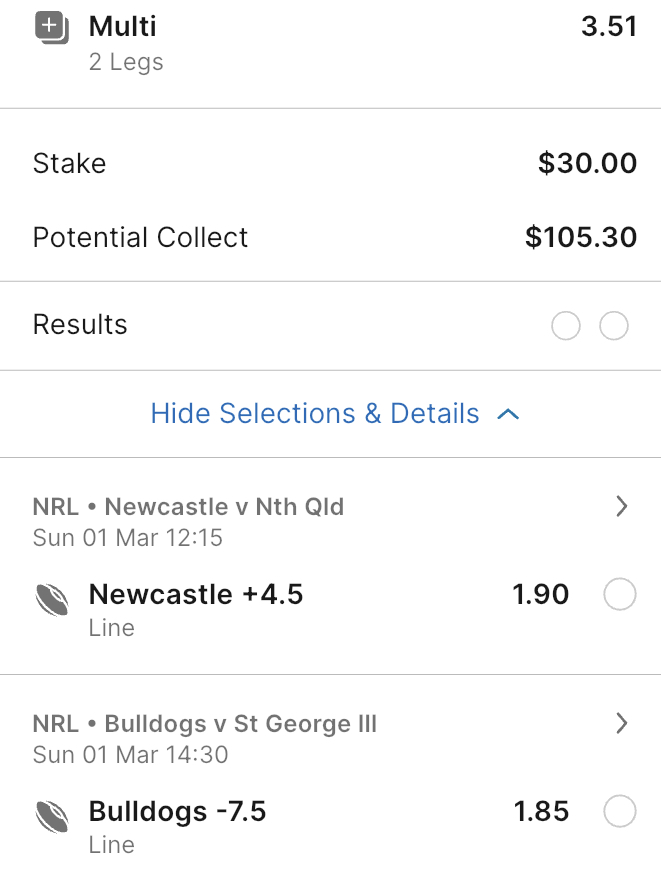
Task: Select the second Results status circle
Action: 614,326
